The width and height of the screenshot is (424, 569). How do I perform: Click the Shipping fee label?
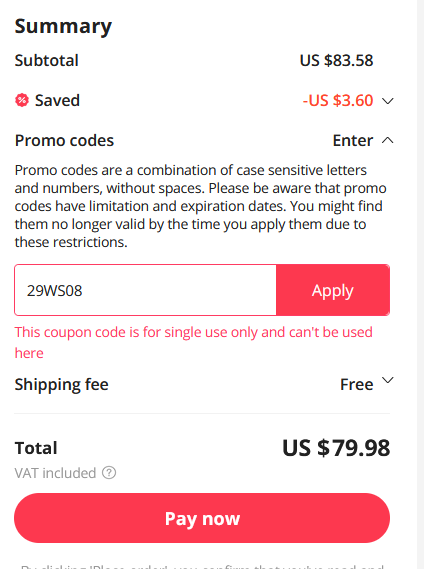point(61,384)
